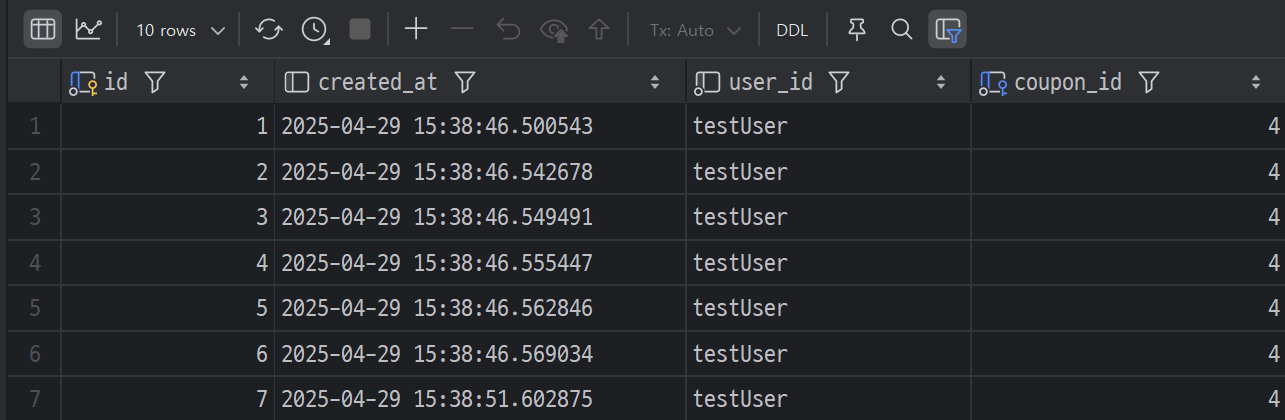Screen dimensions: 1285x420
Task: Open Tx: Auto transaction mode dropdown
Action: [x=695, y=30]
